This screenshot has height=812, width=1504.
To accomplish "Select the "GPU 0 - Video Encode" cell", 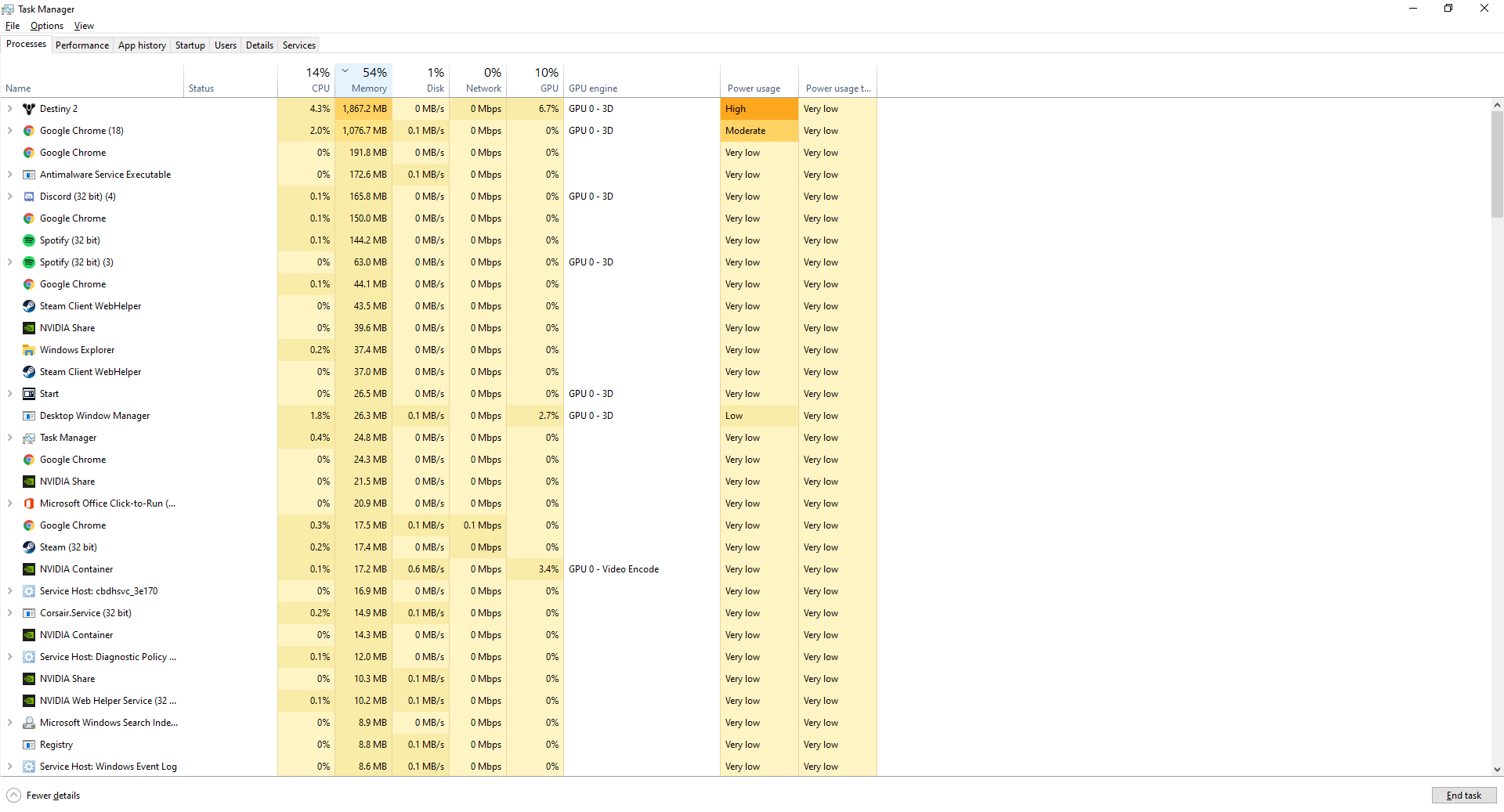I will point(642,569).
